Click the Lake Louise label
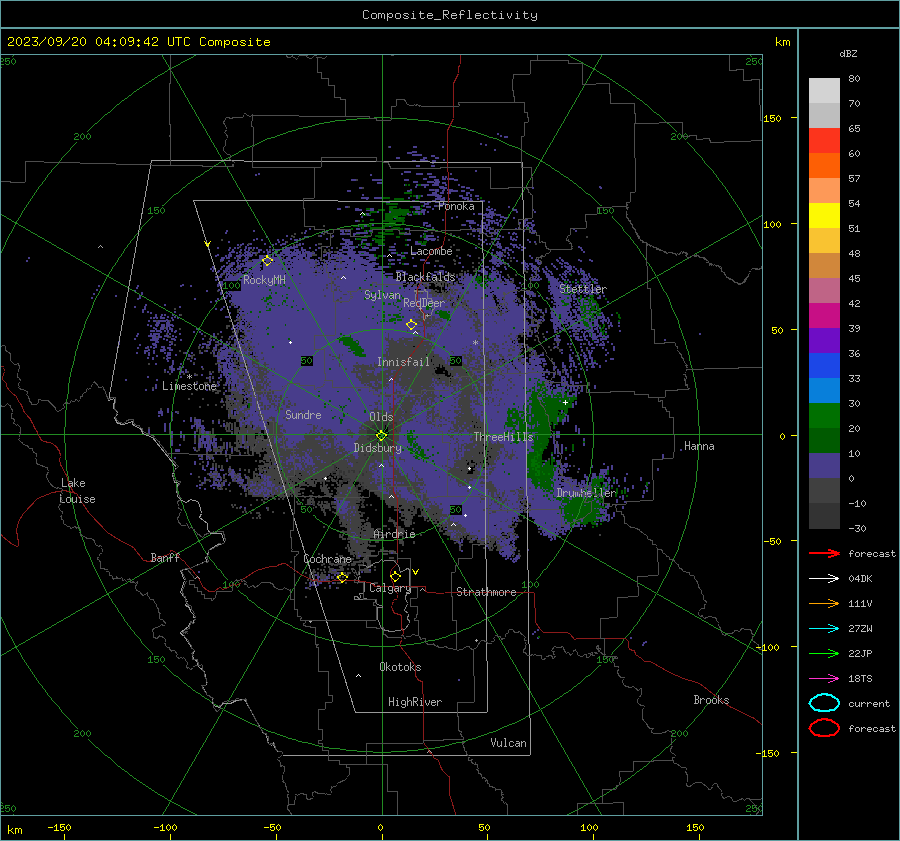This screenshot has width=900, height=841. (77, 491)
